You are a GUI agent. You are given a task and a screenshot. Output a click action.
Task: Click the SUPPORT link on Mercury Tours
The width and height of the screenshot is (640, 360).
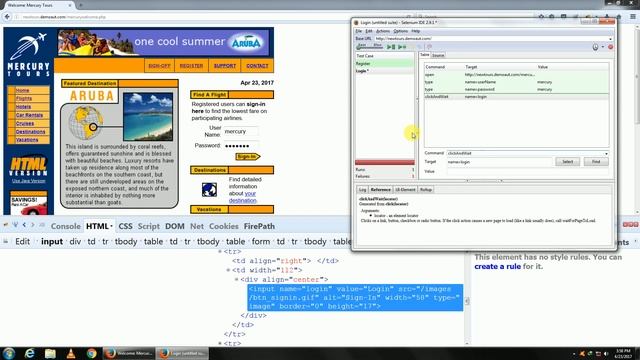click(225, 66)
